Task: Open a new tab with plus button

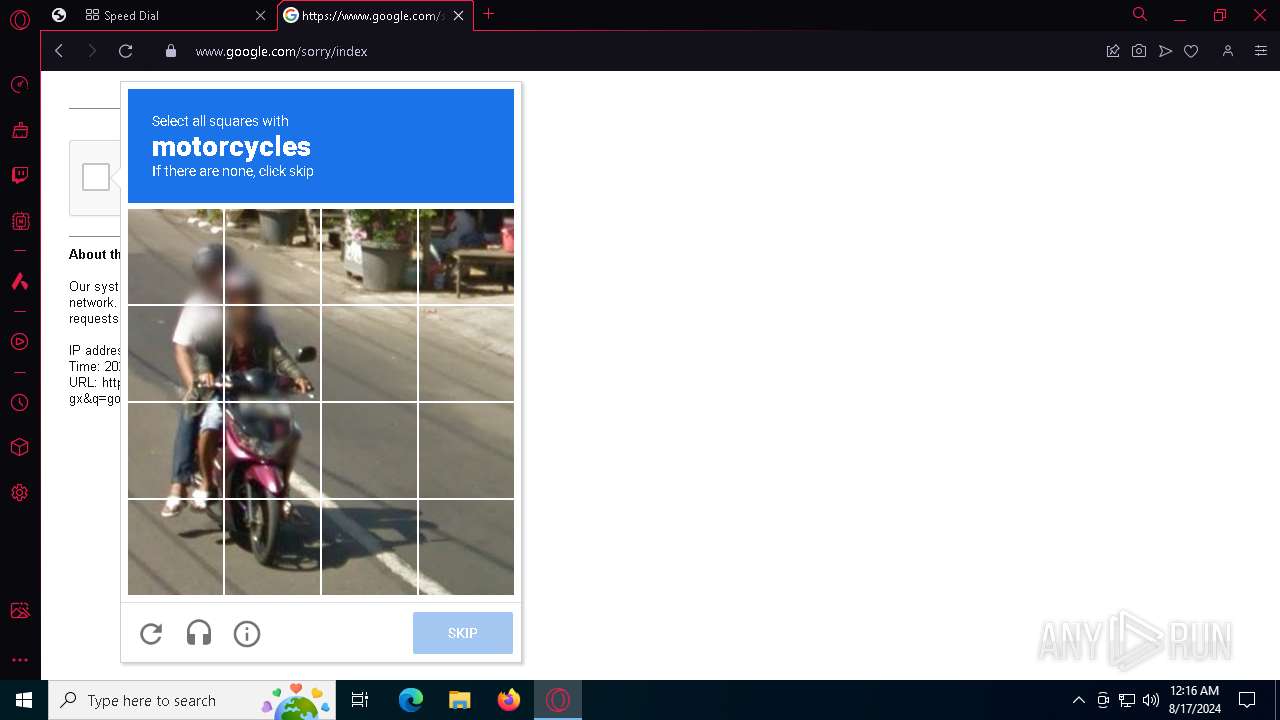Action: [x=488, y=14]
